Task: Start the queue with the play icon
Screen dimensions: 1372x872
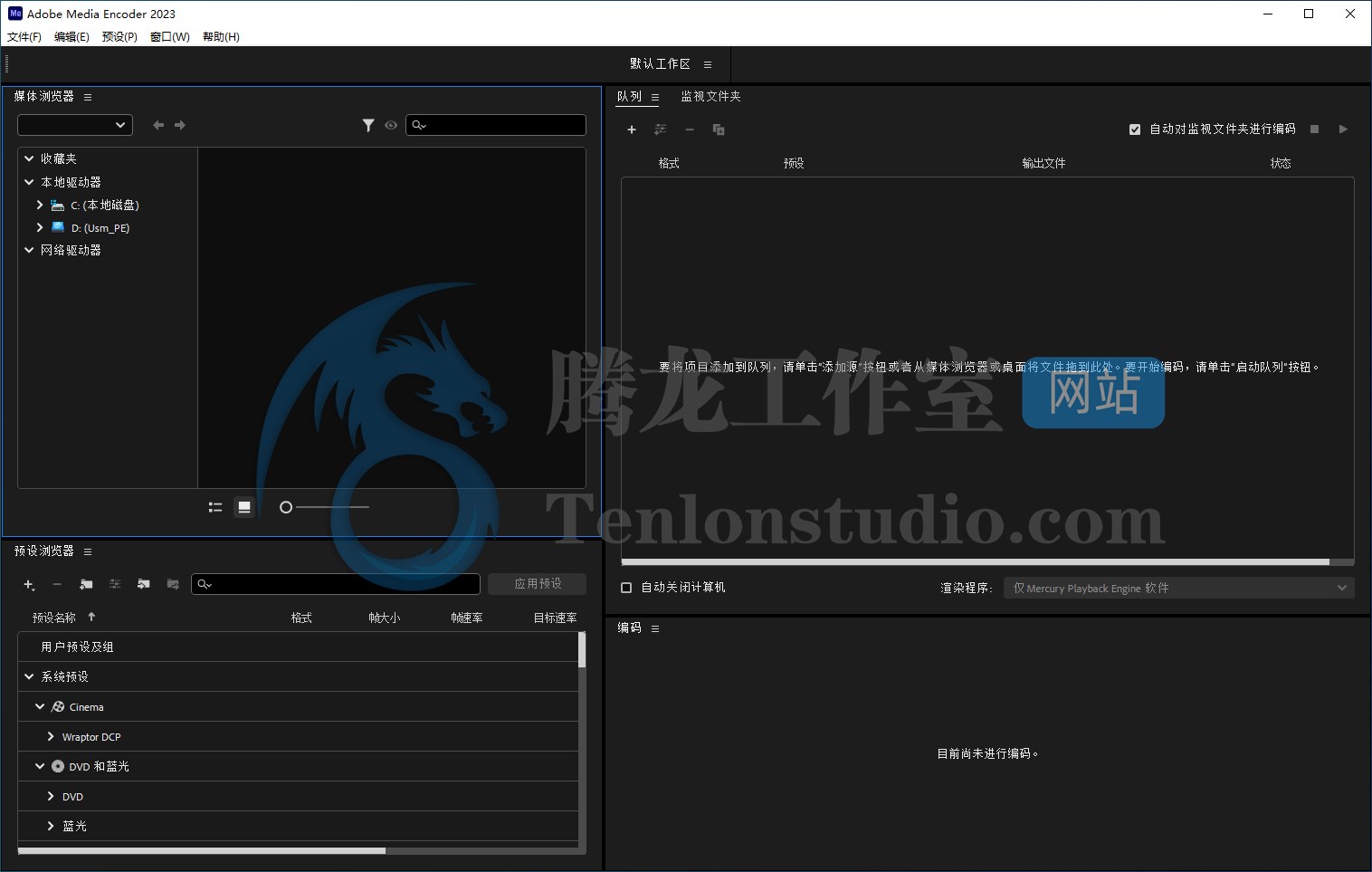Action: pos(1343,129)
